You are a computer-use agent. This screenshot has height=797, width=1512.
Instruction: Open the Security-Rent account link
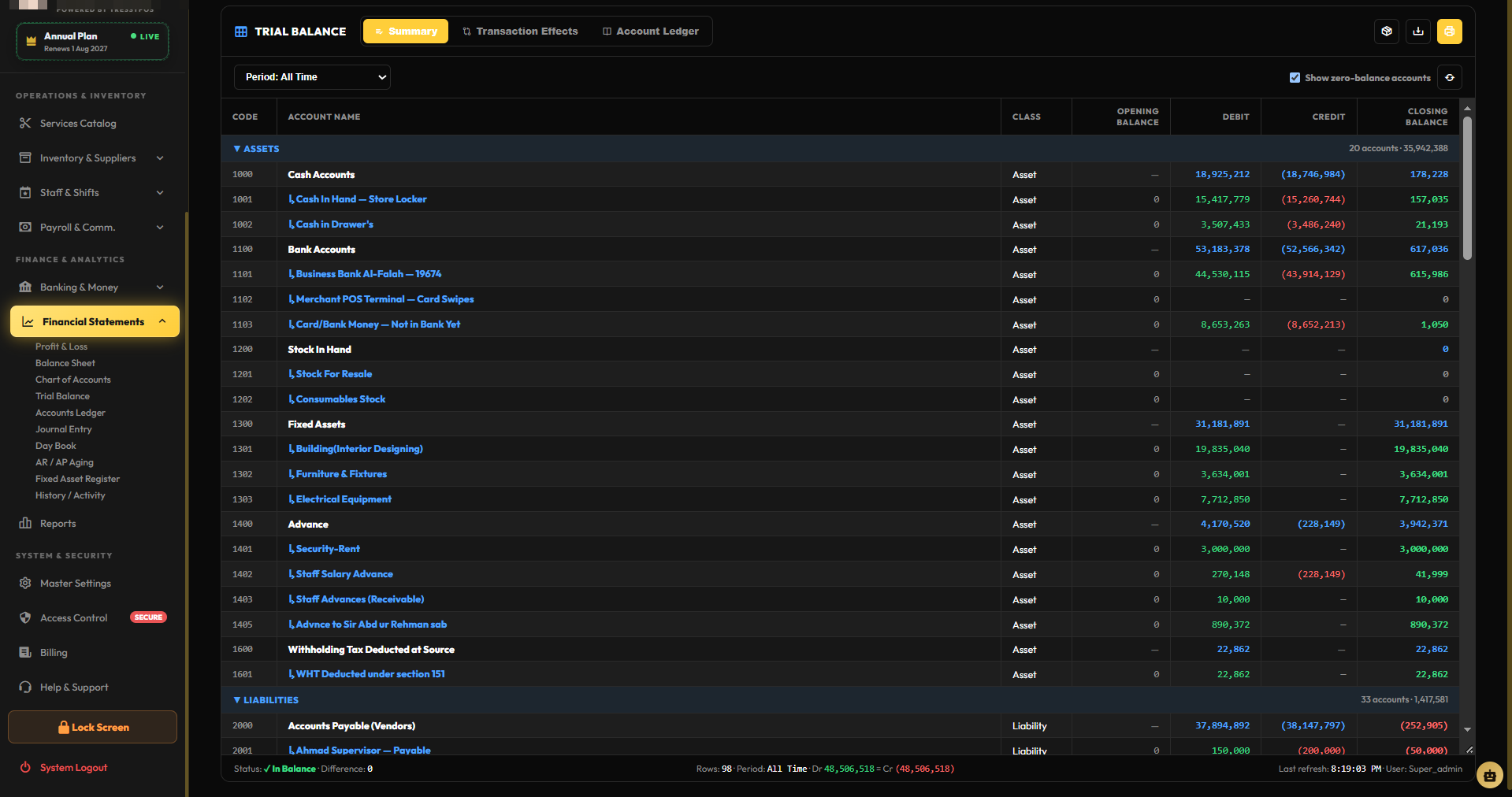[328, 549]
